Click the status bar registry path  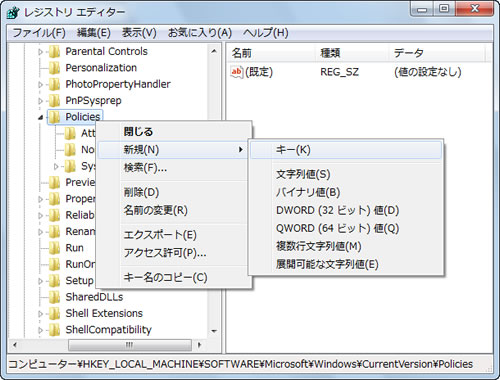point(240,364)
